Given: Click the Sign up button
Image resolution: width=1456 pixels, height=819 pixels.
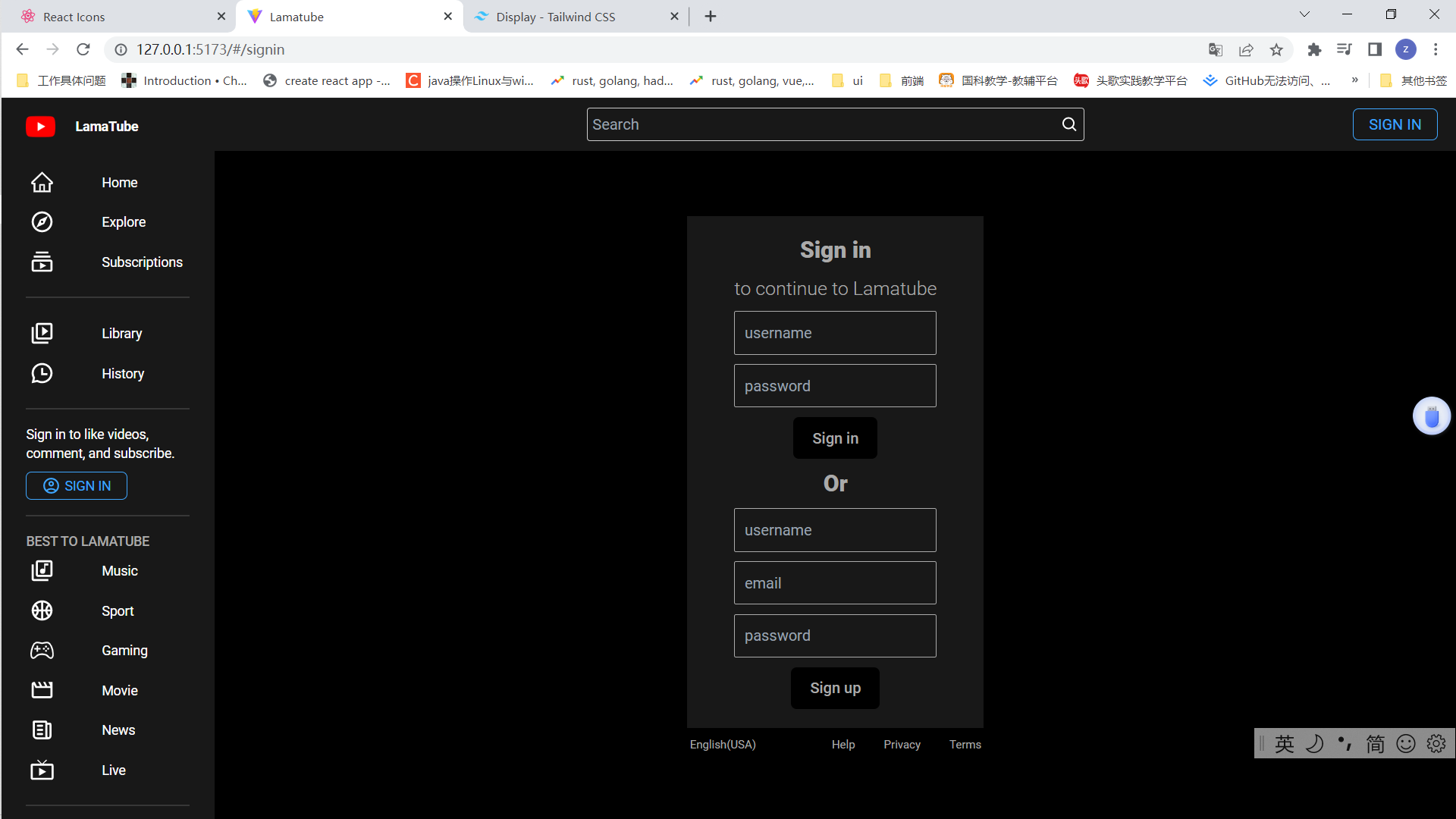Looking at the screenshot, I should click(x=835, y=688).
